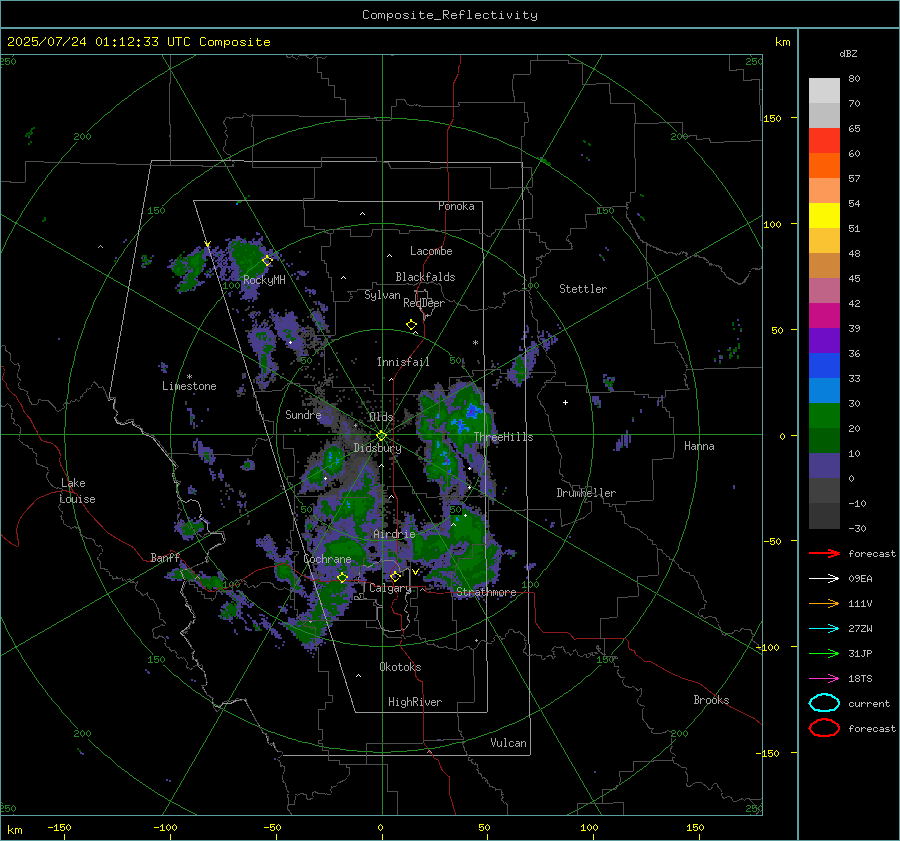
Task: Click the yellow 51-54 dBZ swatch
Action: [824, 215]
